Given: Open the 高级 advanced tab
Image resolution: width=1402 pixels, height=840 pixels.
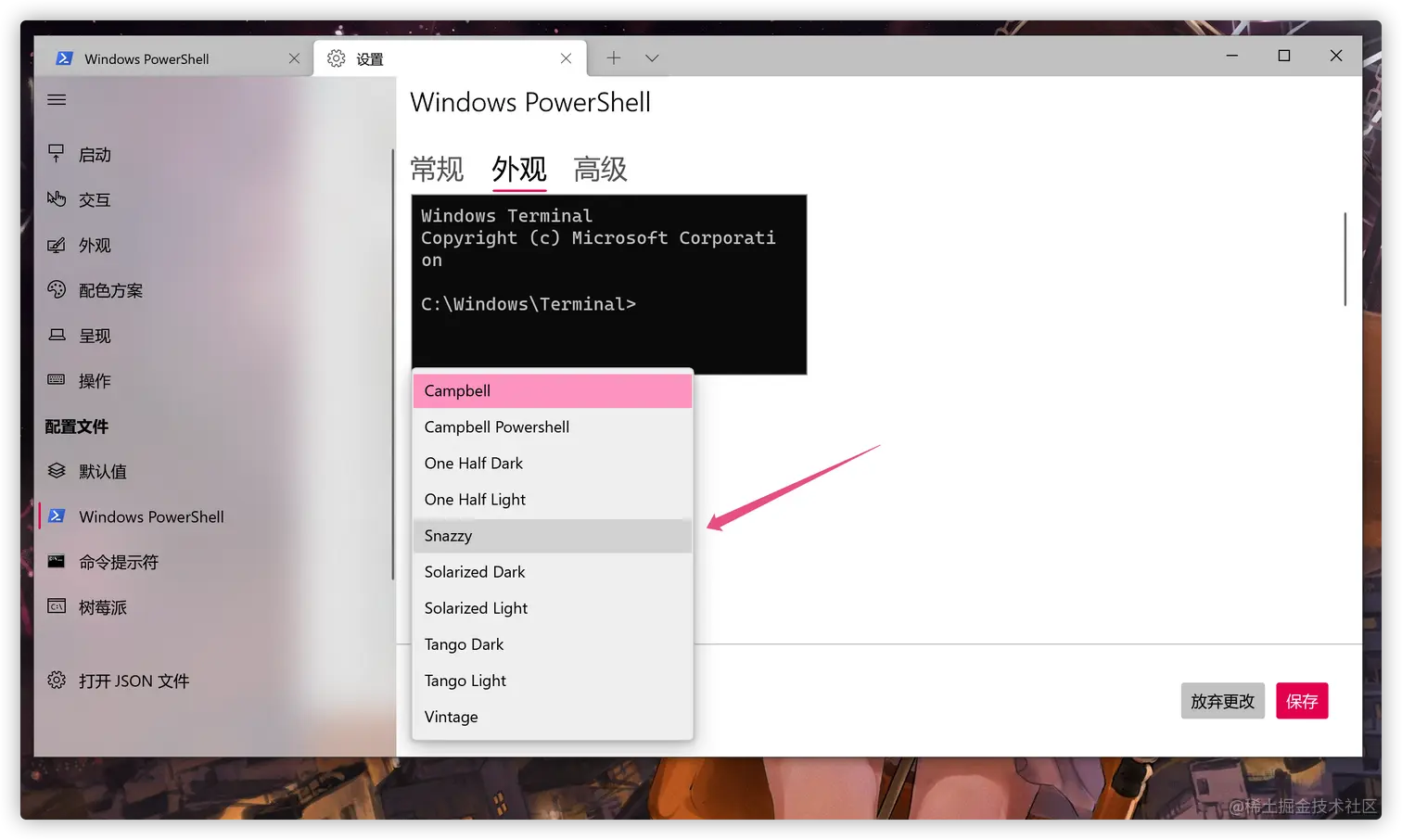Looking at the screenshot, I should click(x=601, y=170).
